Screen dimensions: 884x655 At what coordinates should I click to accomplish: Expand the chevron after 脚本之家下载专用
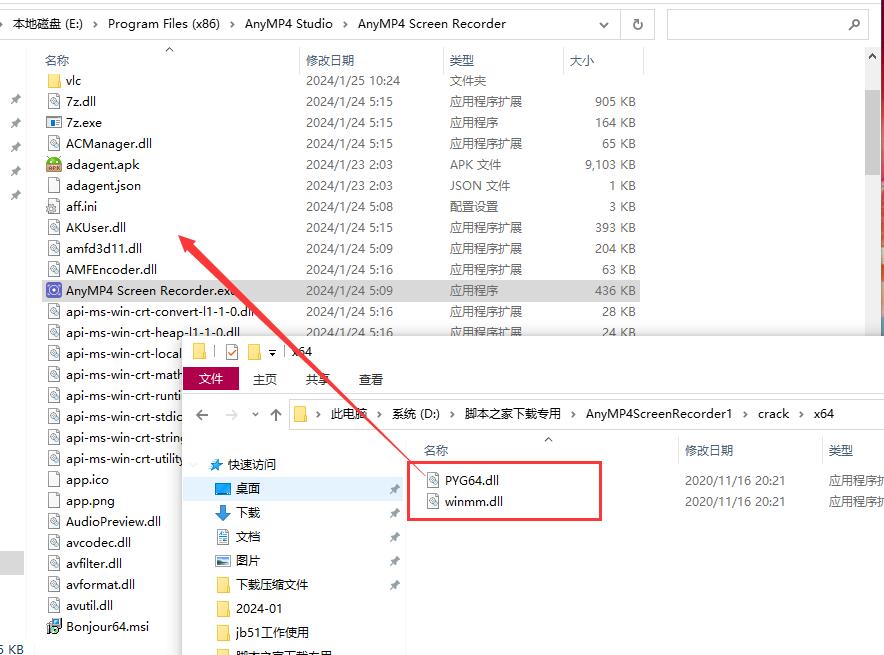coord(573,414)
